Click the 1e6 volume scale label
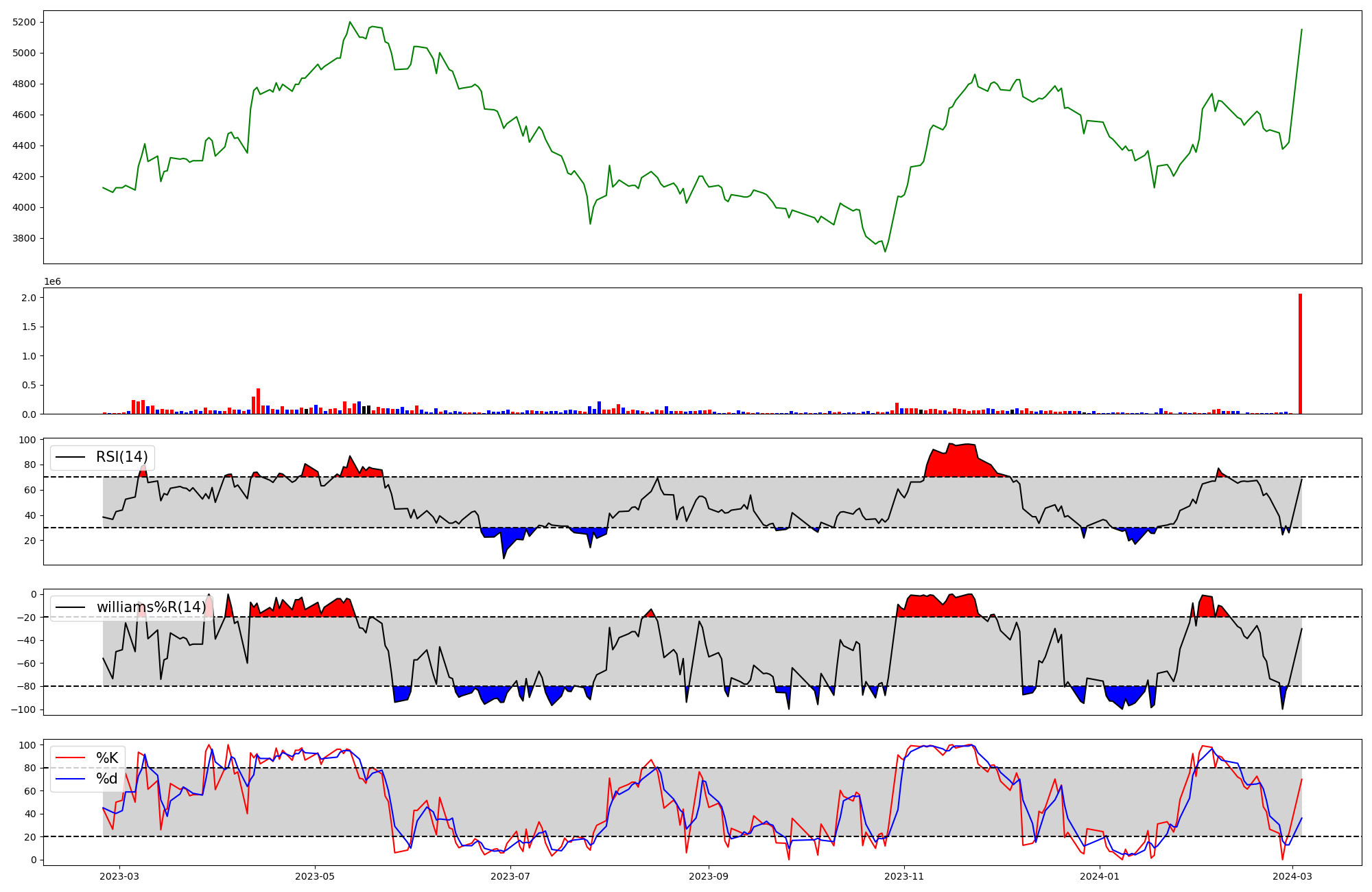The width and height of the screenshot is (1372, 892). (x=53, y=282)
